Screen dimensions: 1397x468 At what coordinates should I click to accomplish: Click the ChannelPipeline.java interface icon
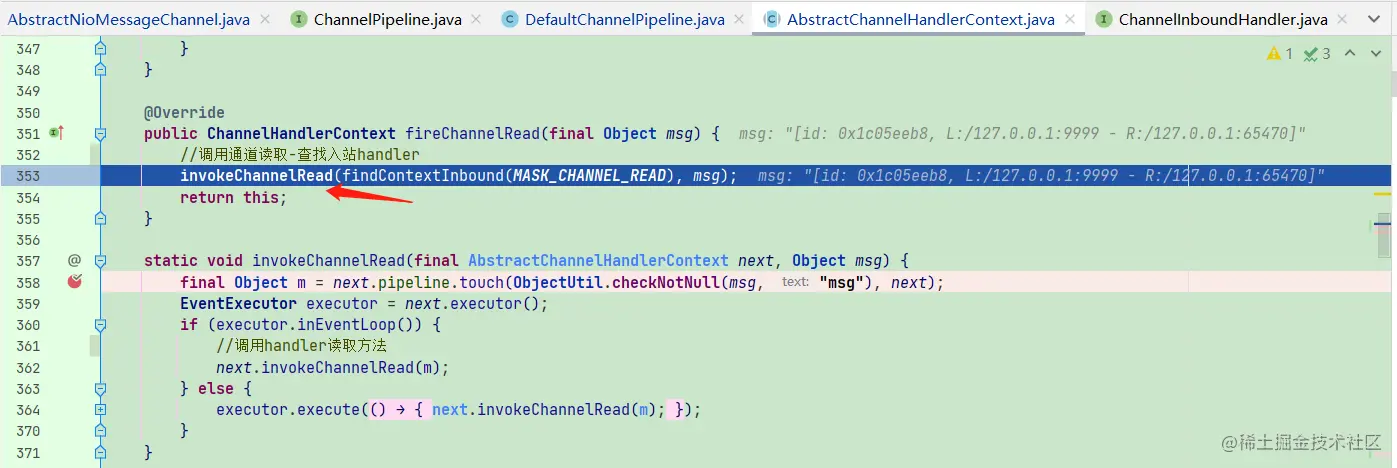(299, 19)
